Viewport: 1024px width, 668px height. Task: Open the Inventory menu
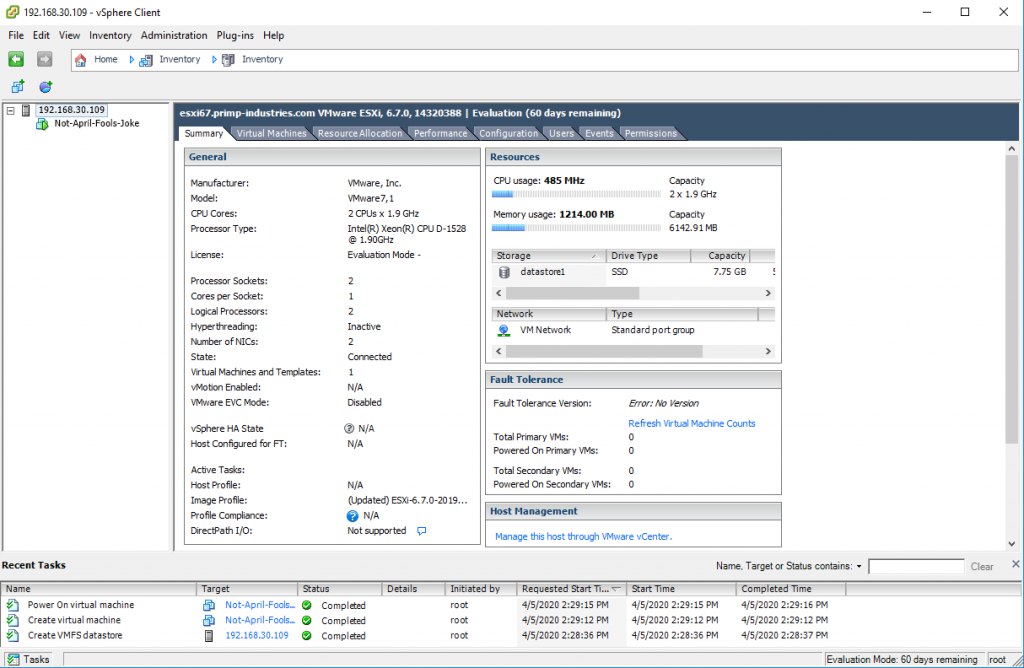pos(110,35)
